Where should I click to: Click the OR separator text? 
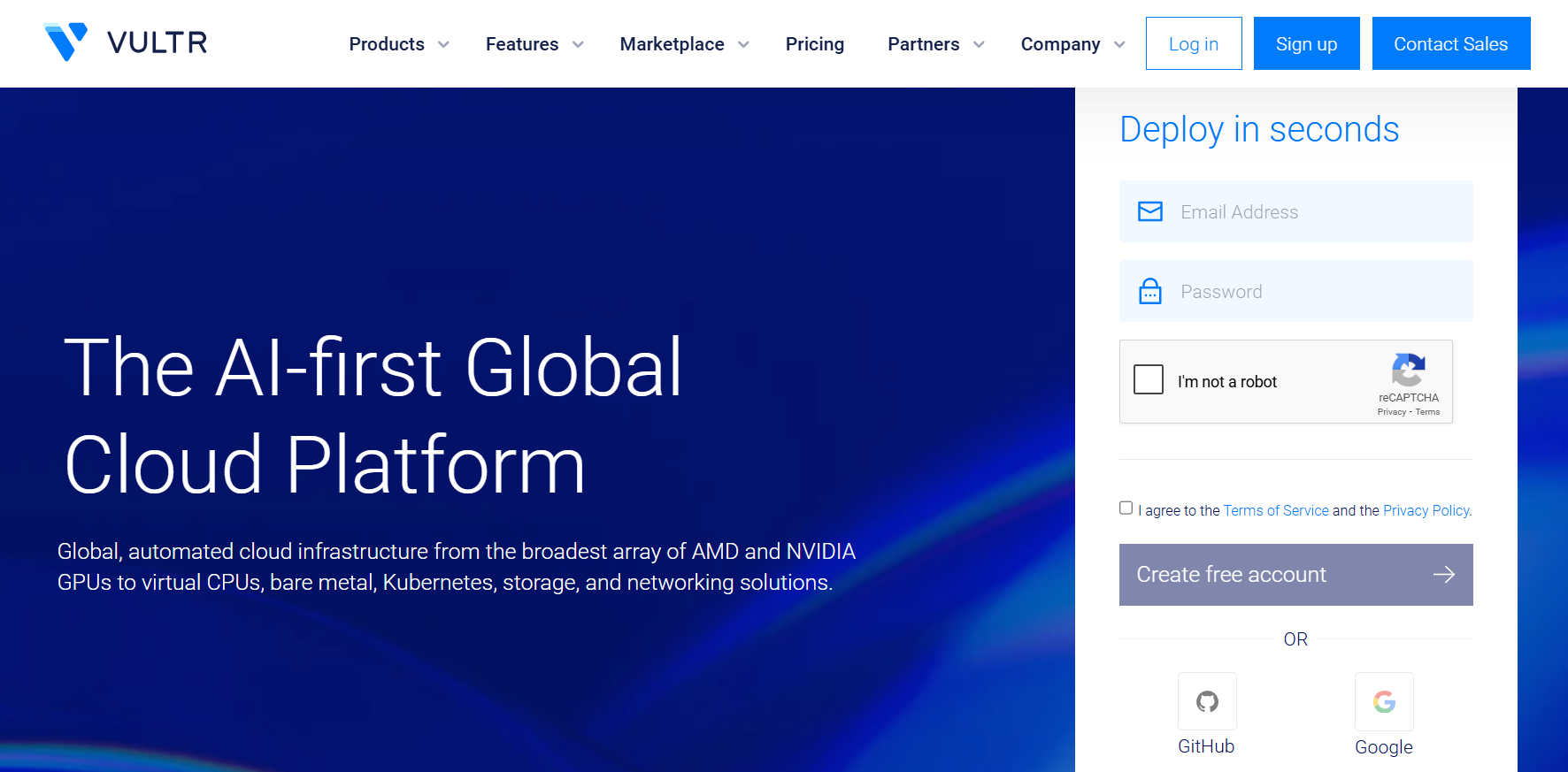tap(1295, 639)
